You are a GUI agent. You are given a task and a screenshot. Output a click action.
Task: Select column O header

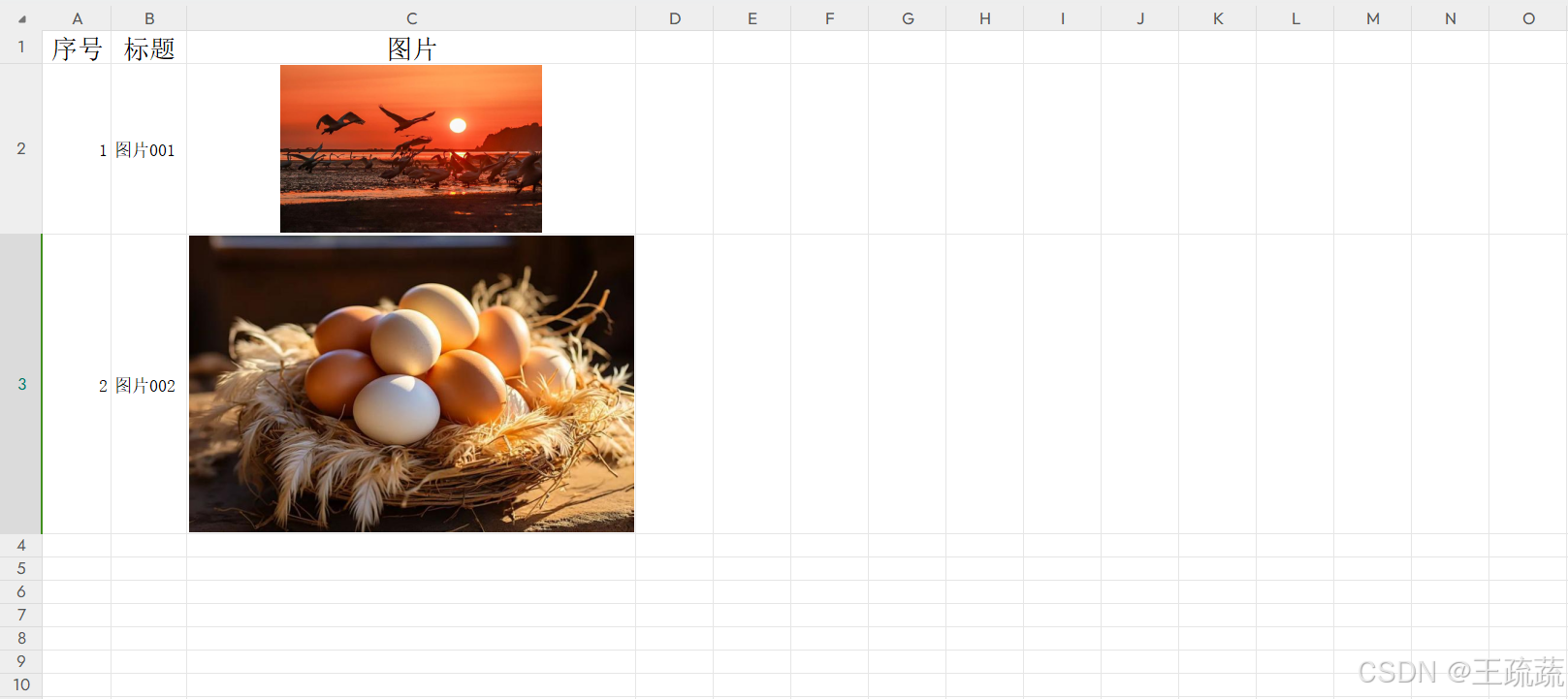tap(1528, 18)
